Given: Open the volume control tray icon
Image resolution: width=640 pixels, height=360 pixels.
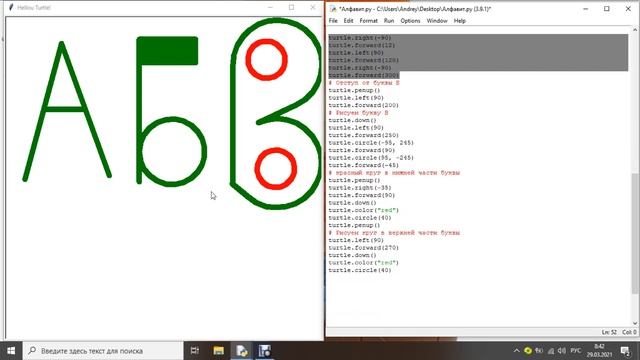Looking at the screenshot, I should click(562, 351).
